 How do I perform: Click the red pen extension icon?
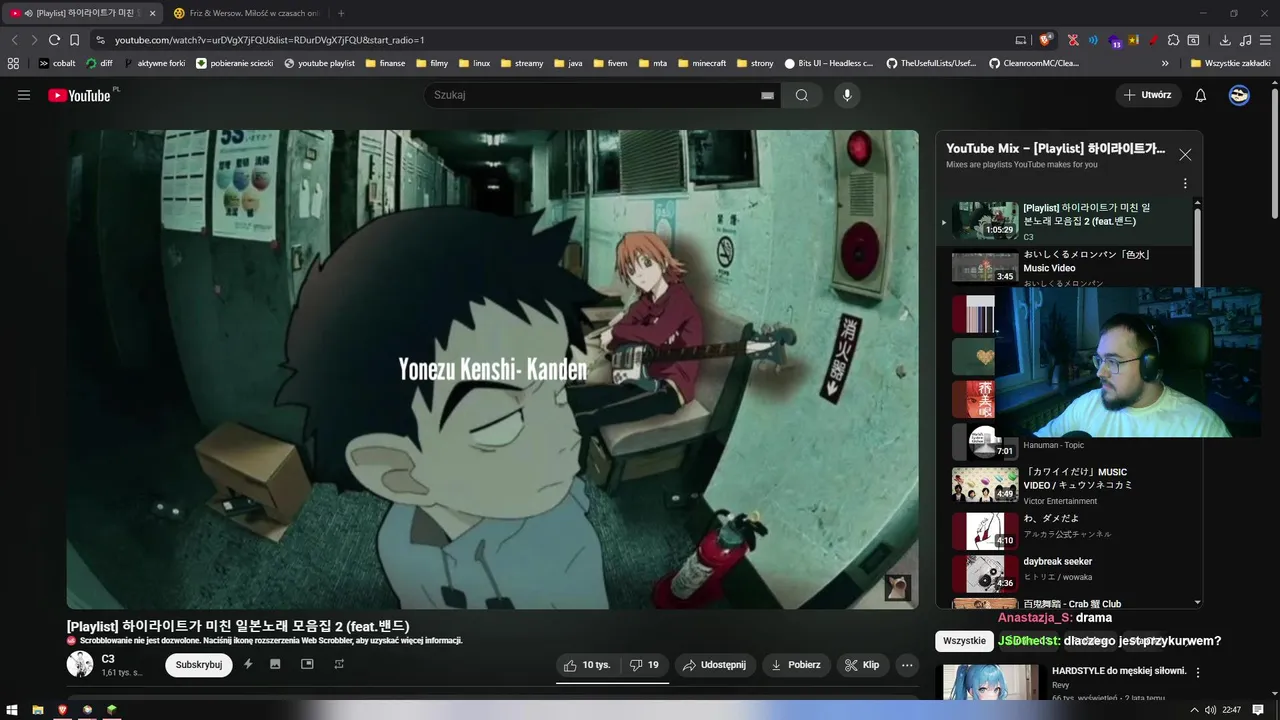click(1154, 40)
